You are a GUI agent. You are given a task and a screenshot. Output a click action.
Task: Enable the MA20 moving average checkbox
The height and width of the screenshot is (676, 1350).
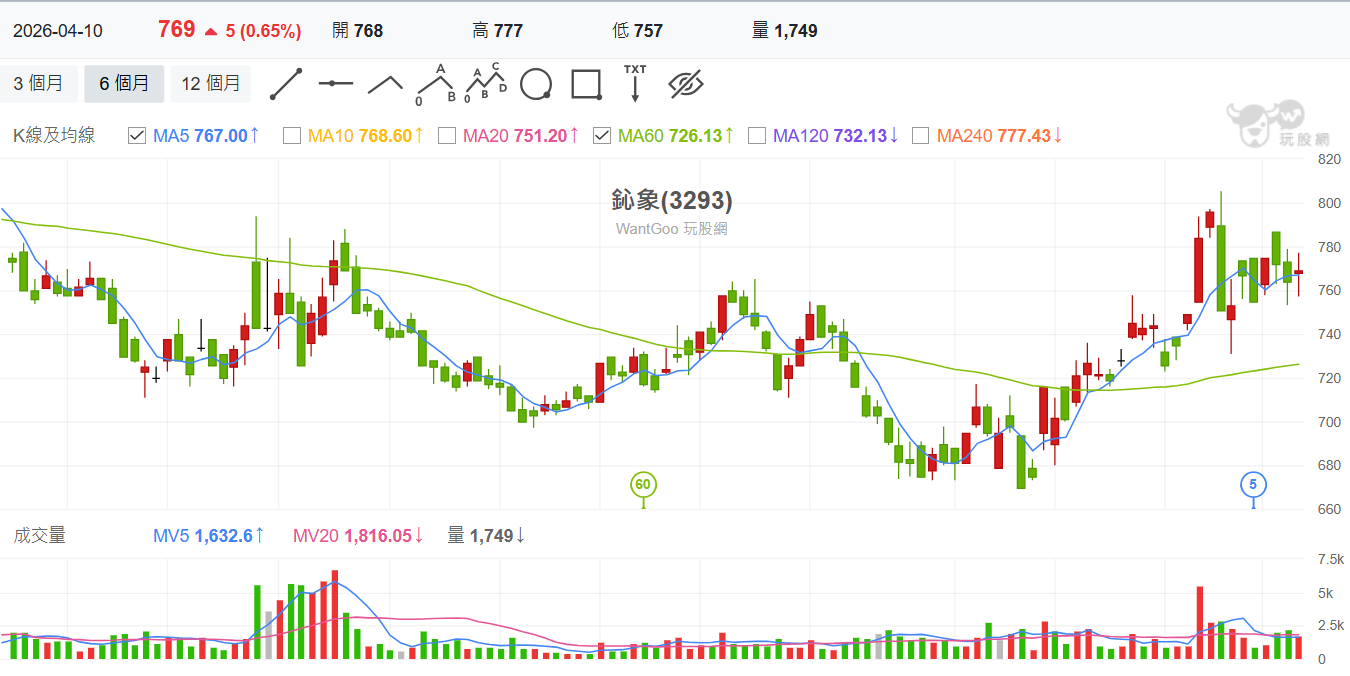click(447, 136)
